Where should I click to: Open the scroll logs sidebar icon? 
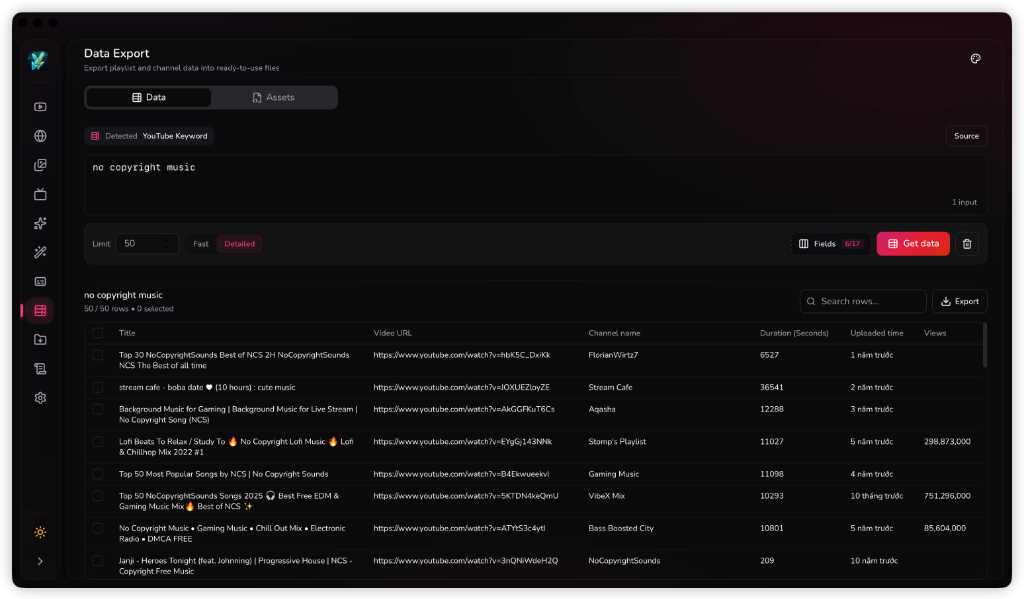point(40,368)
